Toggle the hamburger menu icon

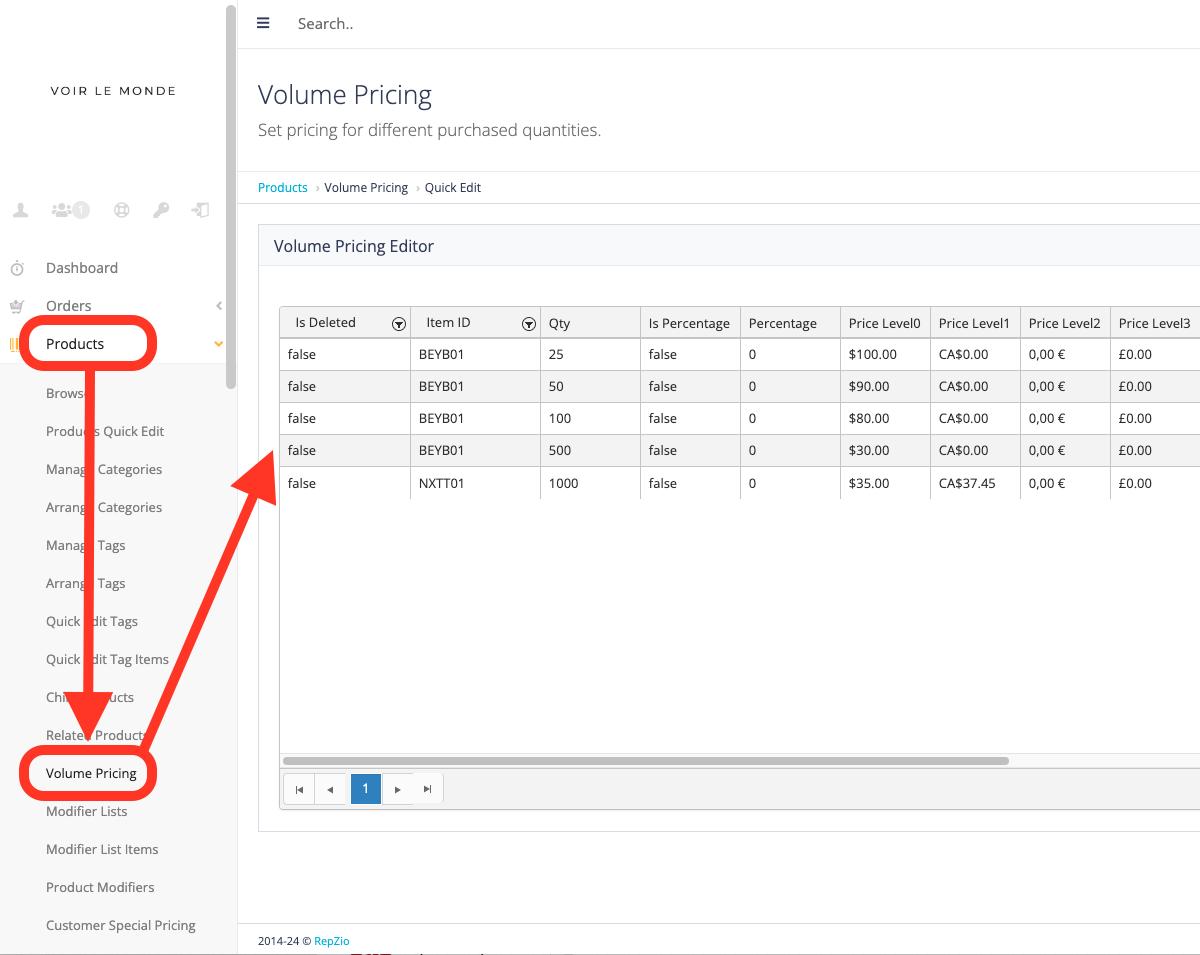[x=263, y=23]
